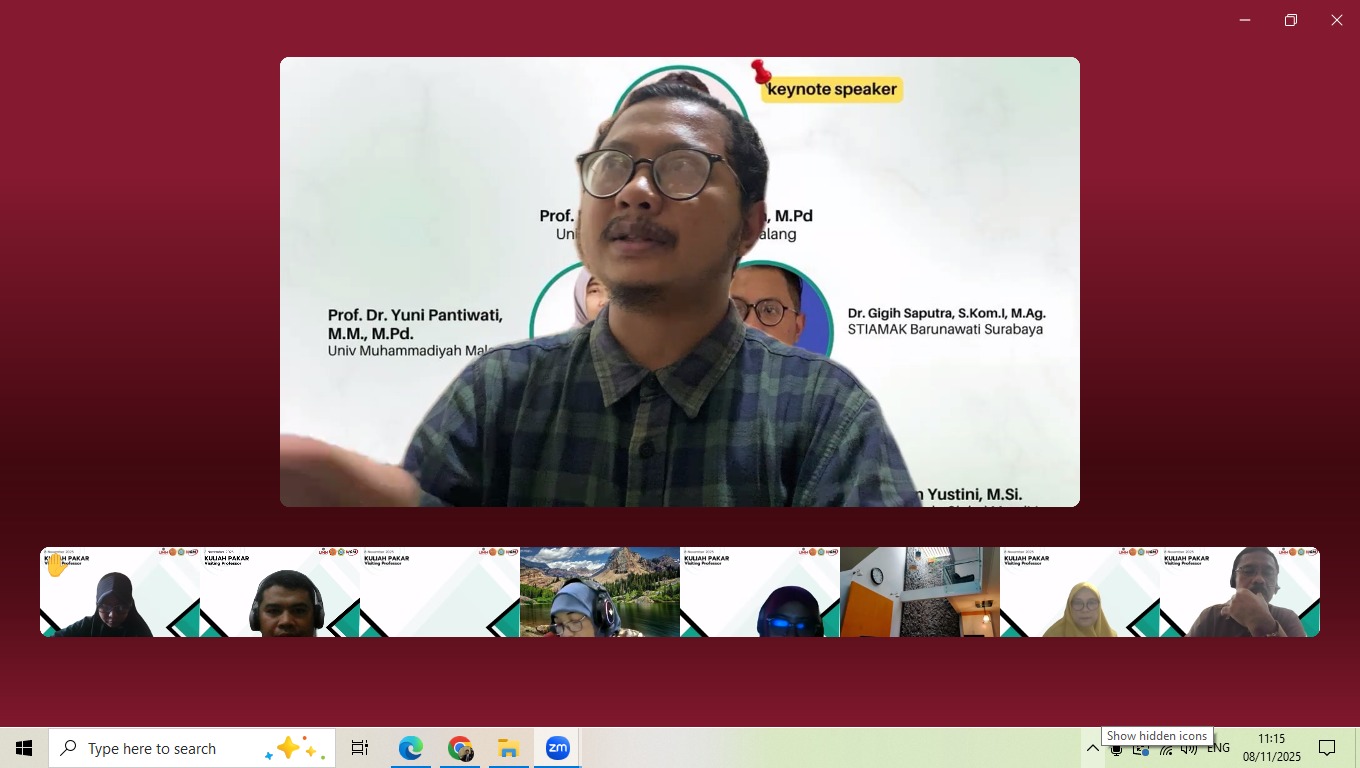1360x768 pixels.
Task: Select the leftmost KULIAH PAKAR participant tile
Action: click(119, 591)
